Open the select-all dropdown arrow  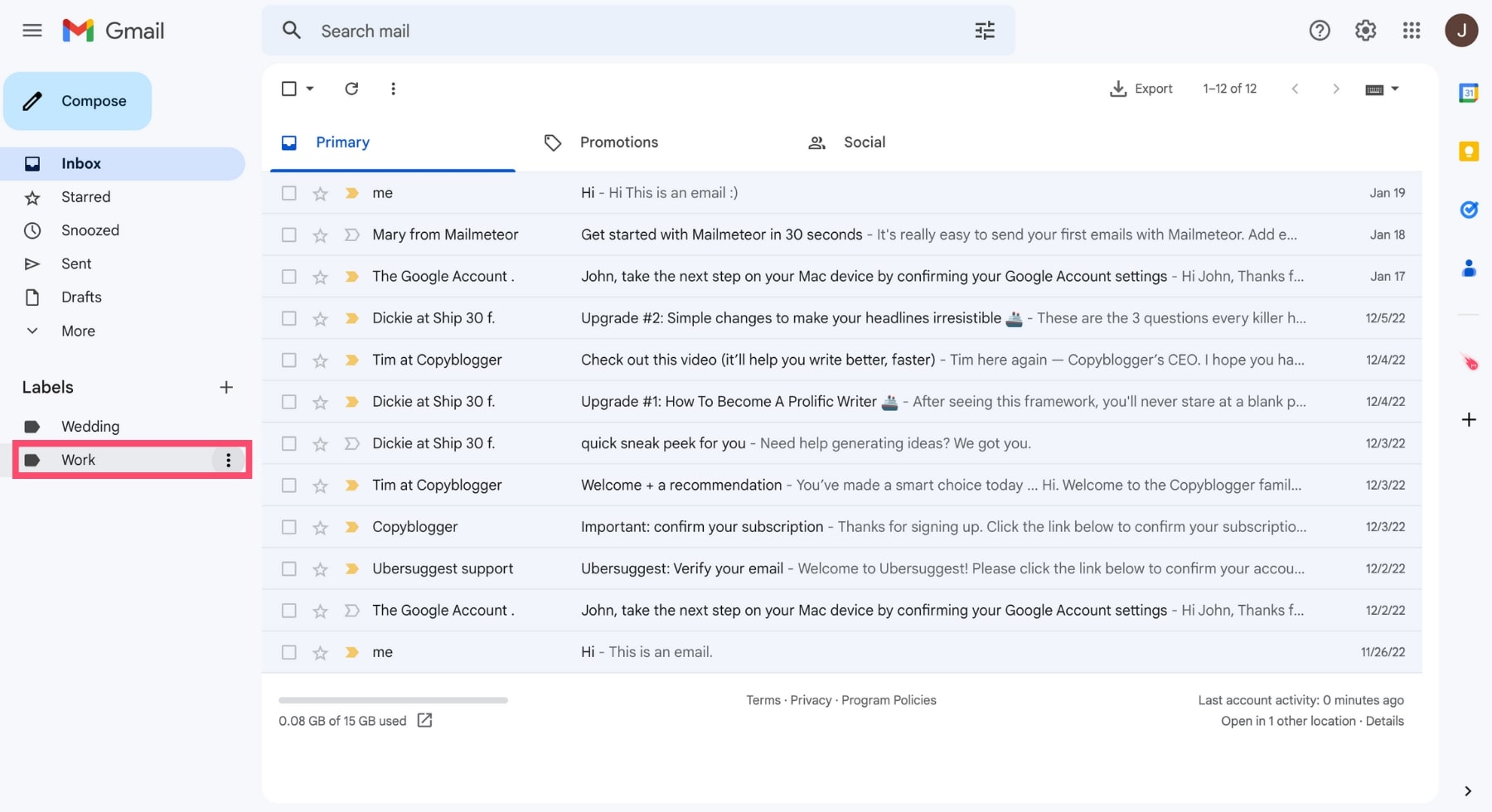pos(310,89)
